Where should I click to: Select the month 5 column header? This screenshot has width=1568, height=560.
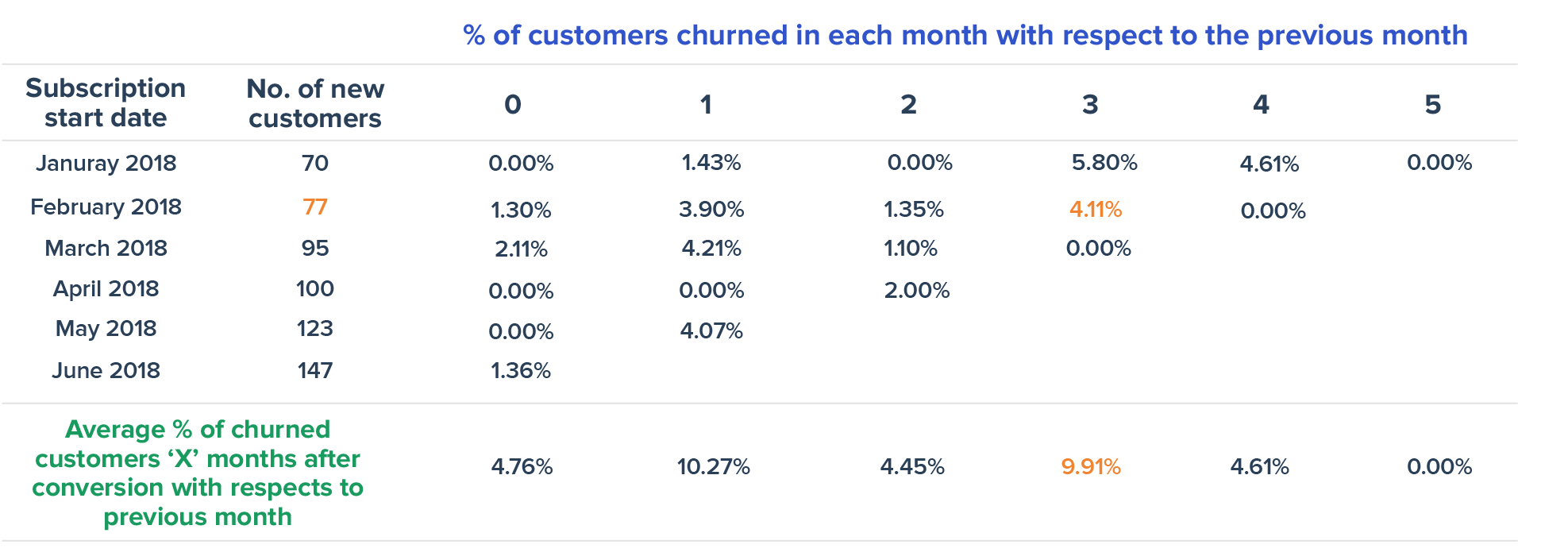tap(1432, 104)
